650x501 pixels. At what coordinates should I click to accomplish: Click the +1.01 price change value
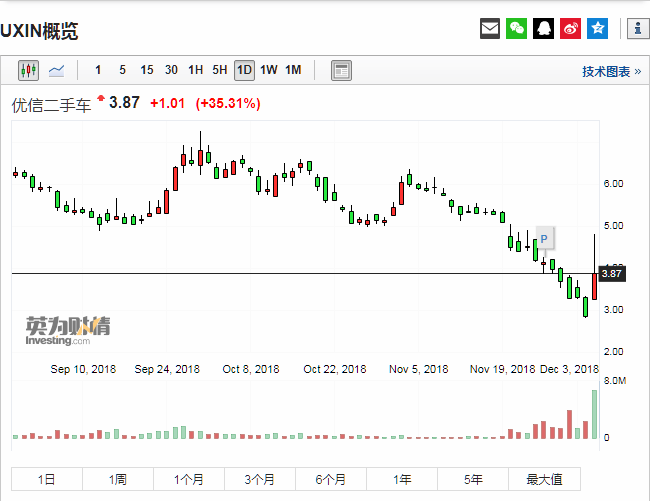(167, 103)
